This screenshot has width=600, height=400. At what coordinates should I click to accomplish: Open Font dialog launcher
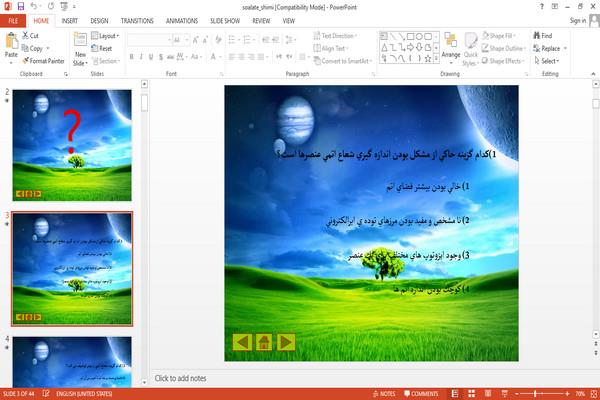click(222, 74)
